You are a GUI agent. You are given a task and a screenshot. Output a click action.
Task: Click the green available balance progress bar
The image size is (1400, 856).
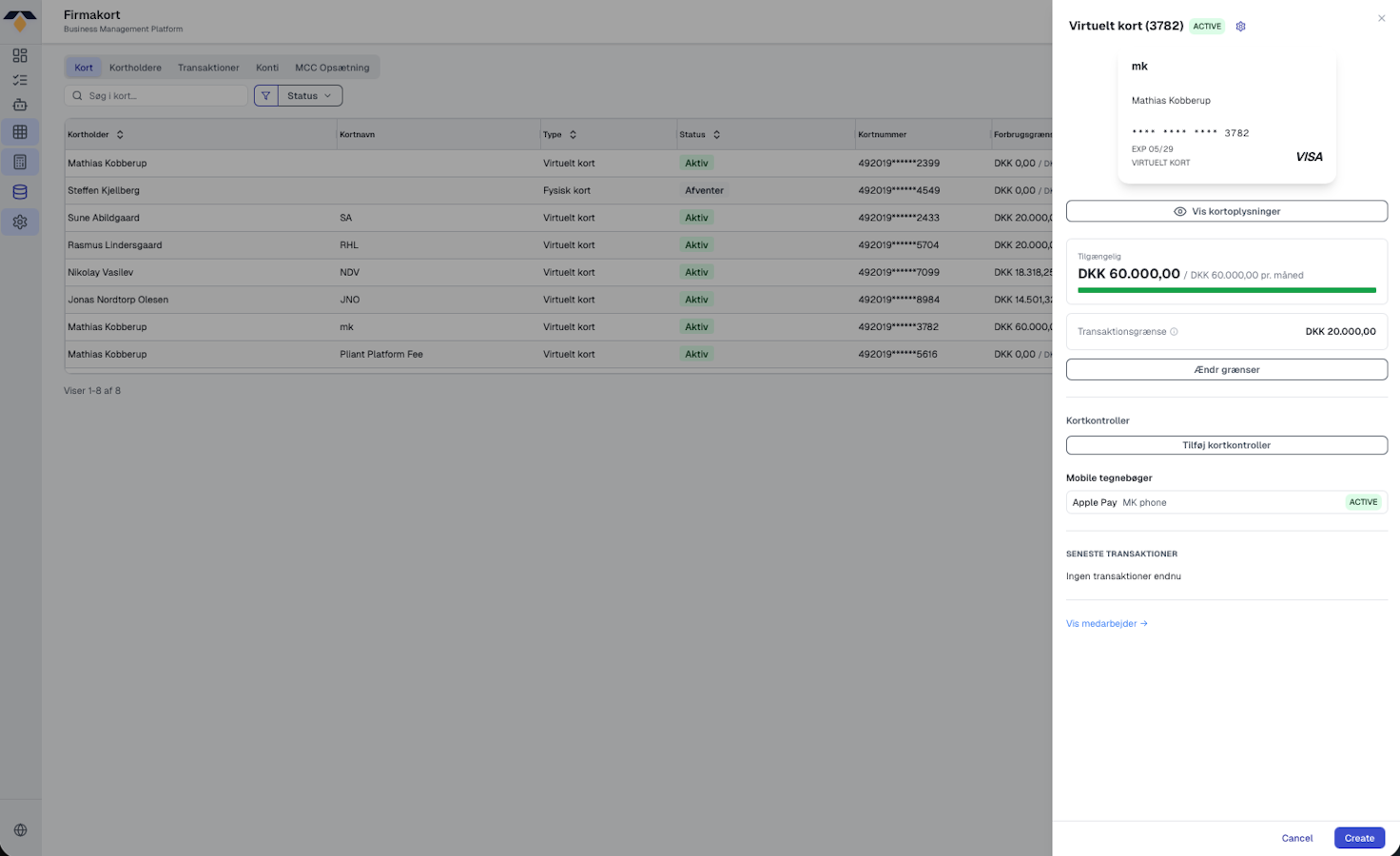[1226, 290]
